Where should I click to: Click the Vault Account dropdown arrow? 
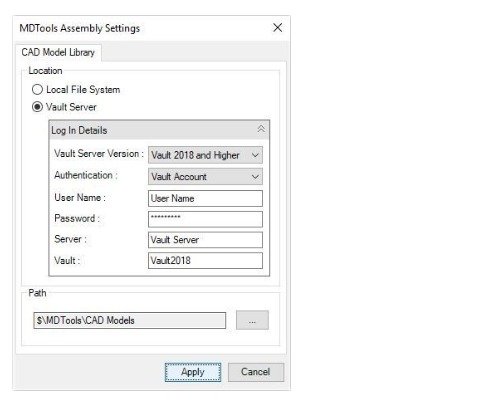[x=255, y=177]
